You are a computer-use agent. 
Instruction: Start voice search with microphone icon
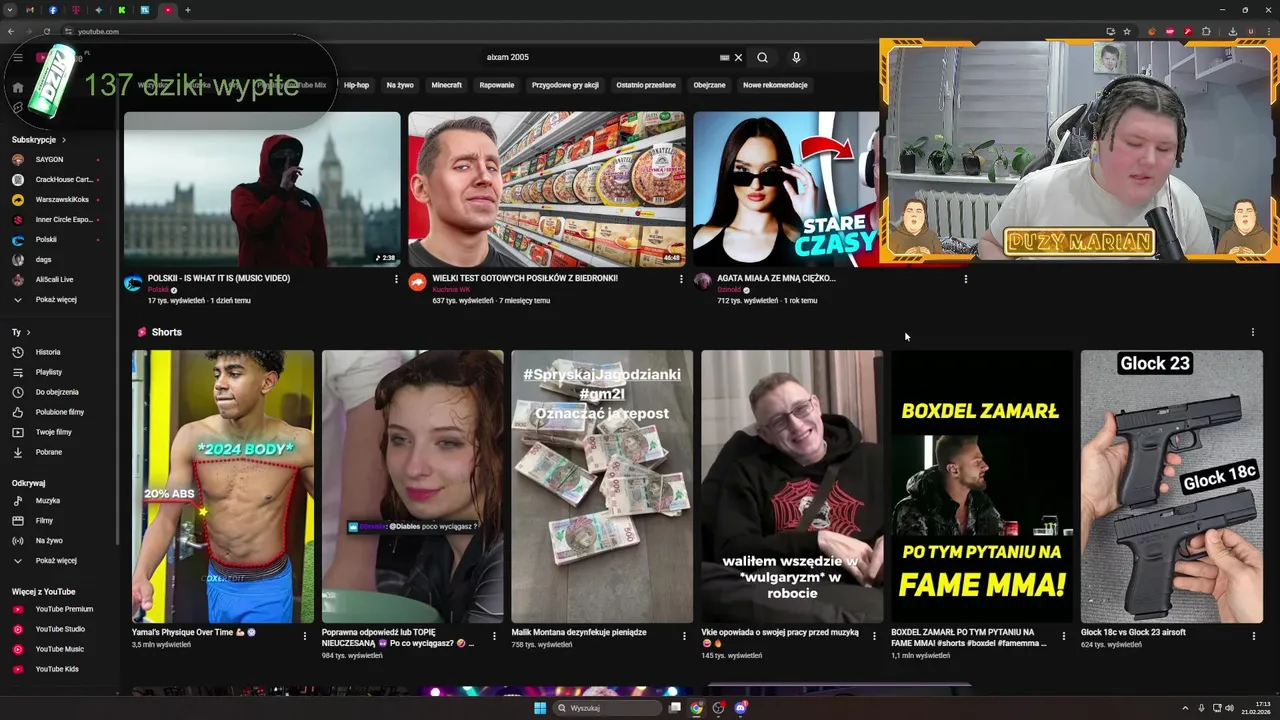tap(796, 58)
